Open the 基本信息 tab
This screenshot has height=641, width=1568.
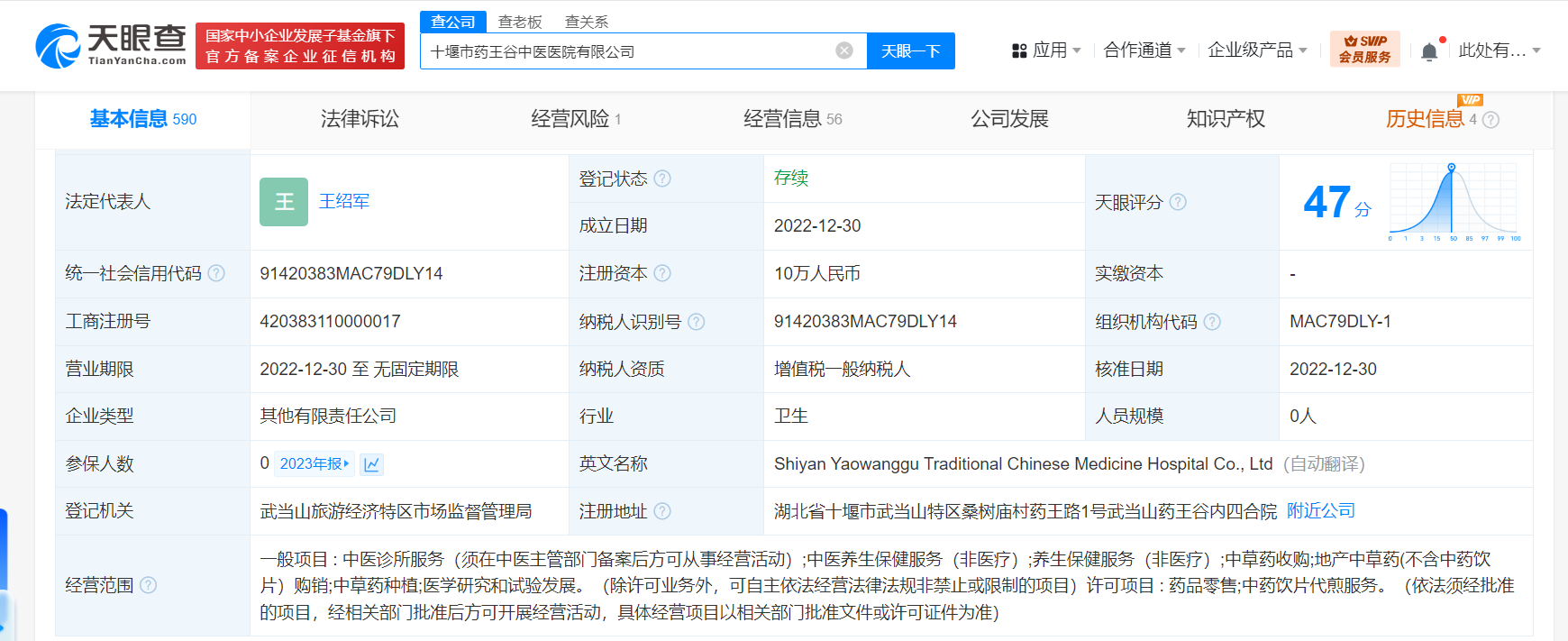(x=142, y=119)
